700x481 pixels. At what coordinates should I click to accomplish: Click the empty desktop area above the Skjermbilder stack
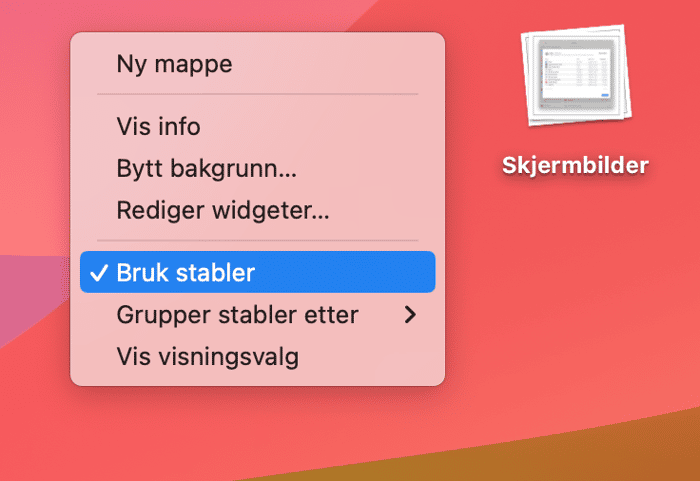click(576, 11)
